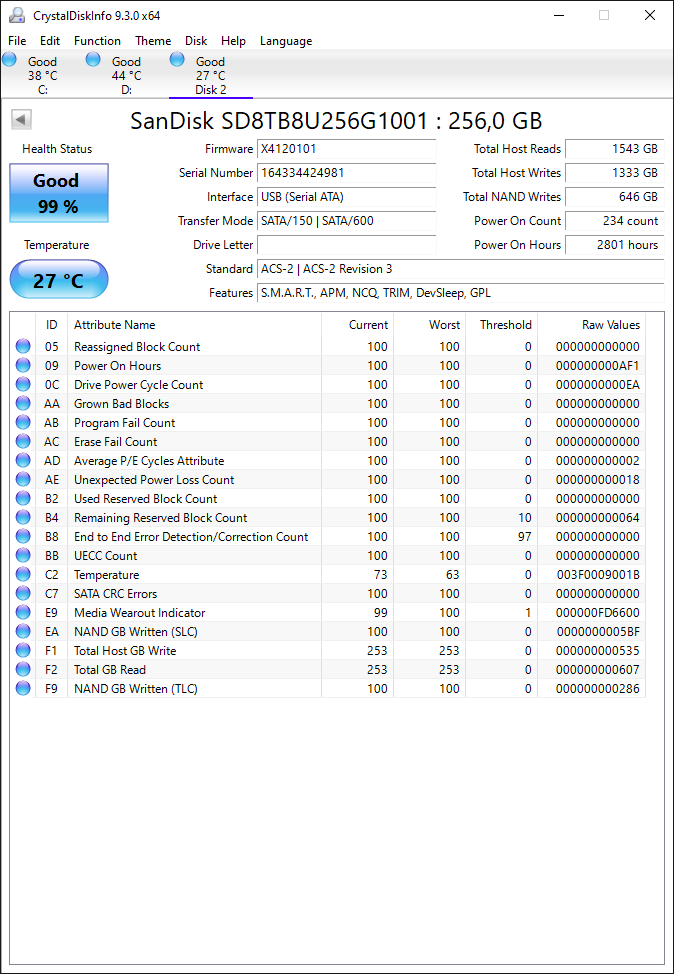Open the Edit menu
674x974 pixels.
50,41
